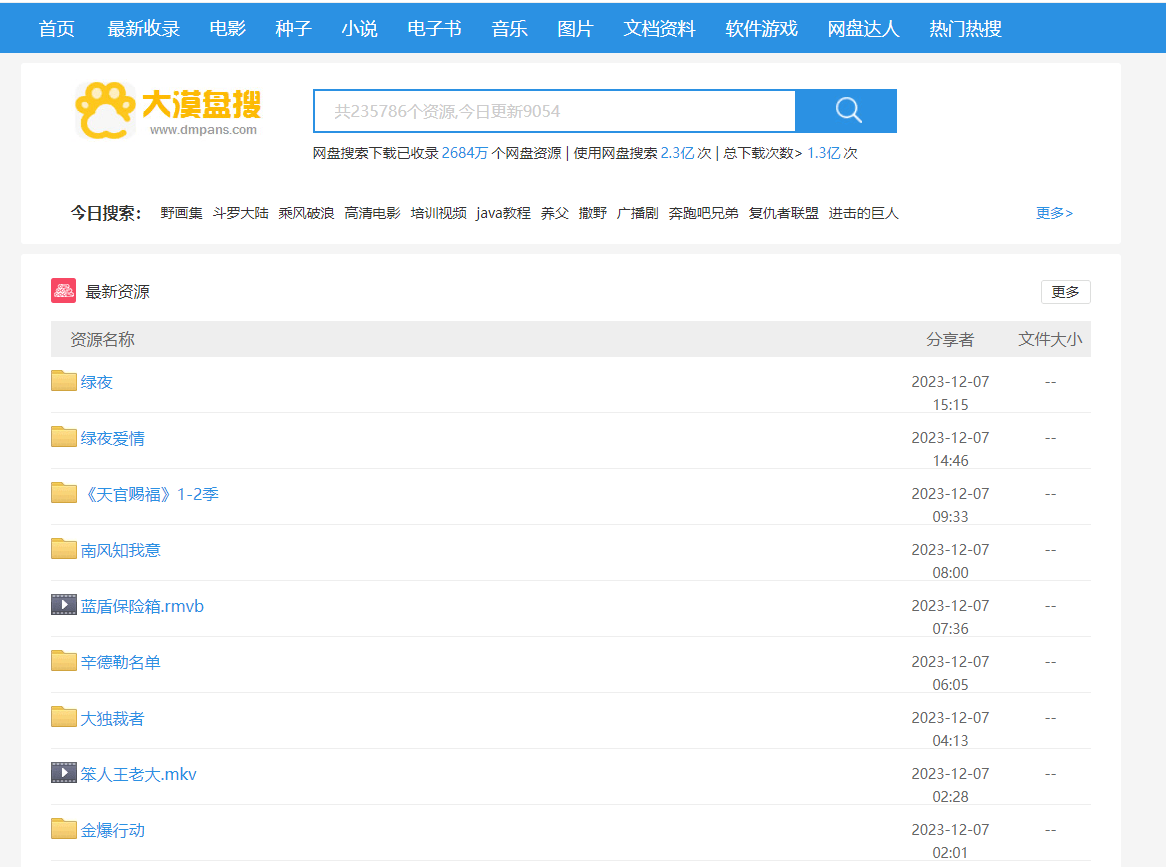Click the 斗罗大陆 trending search term
The width and height of the screenshot is (1166, 867).
pos(241,213)
